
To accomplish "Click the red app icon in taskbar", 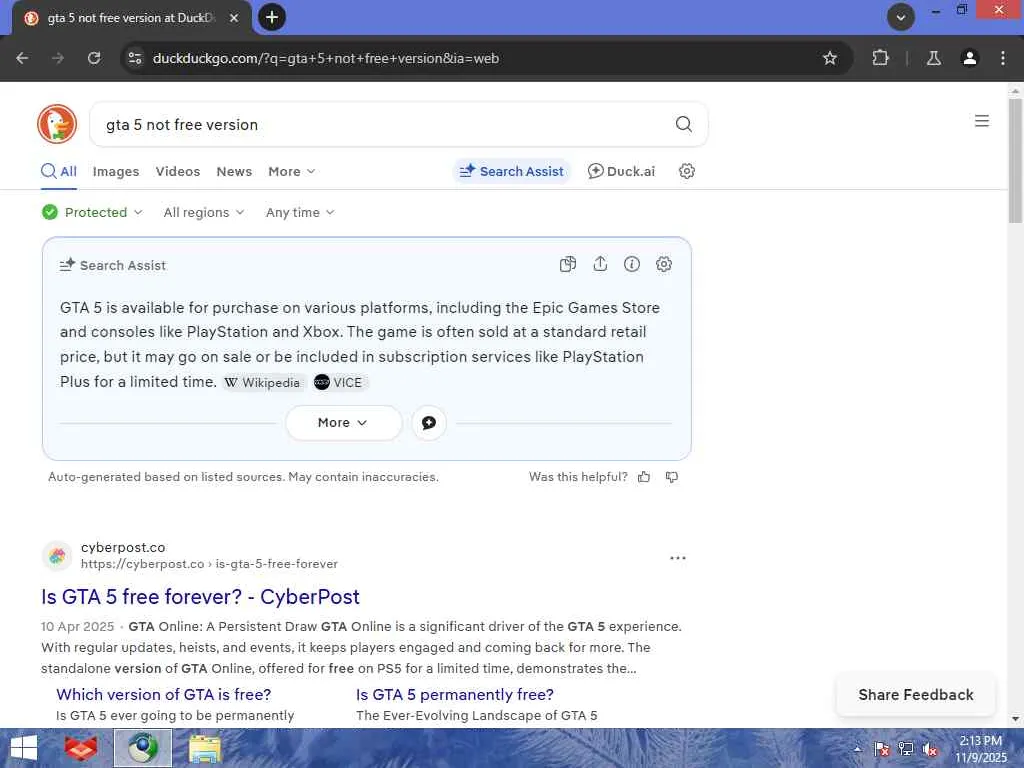I will coord(80,748).
